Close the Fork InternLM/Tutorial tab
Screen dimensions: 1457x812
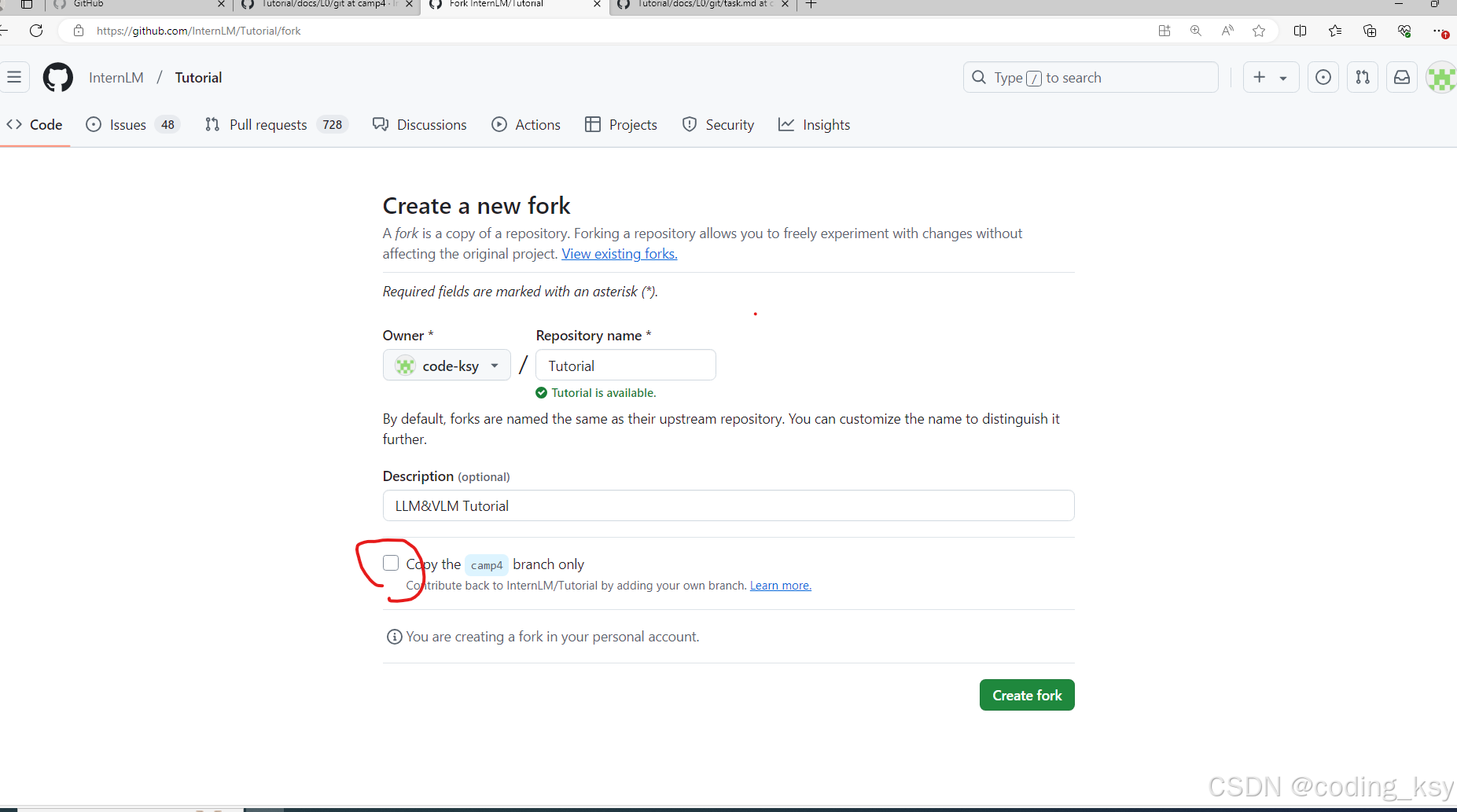point(597,4)
